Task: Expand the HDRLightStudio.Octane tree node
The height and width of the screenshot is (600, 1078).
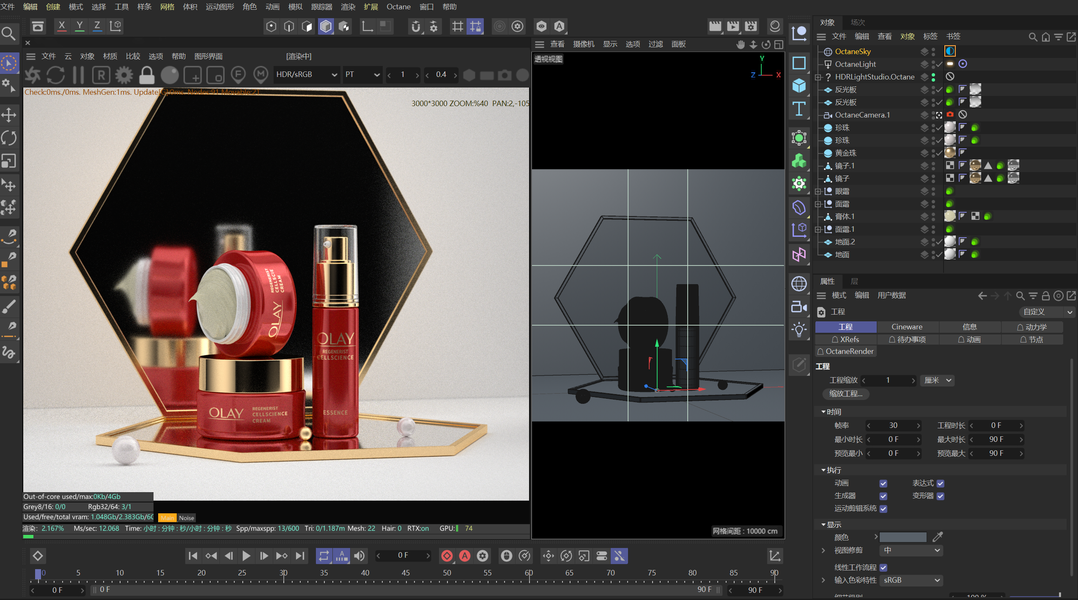Action: (x=818, y=77)
